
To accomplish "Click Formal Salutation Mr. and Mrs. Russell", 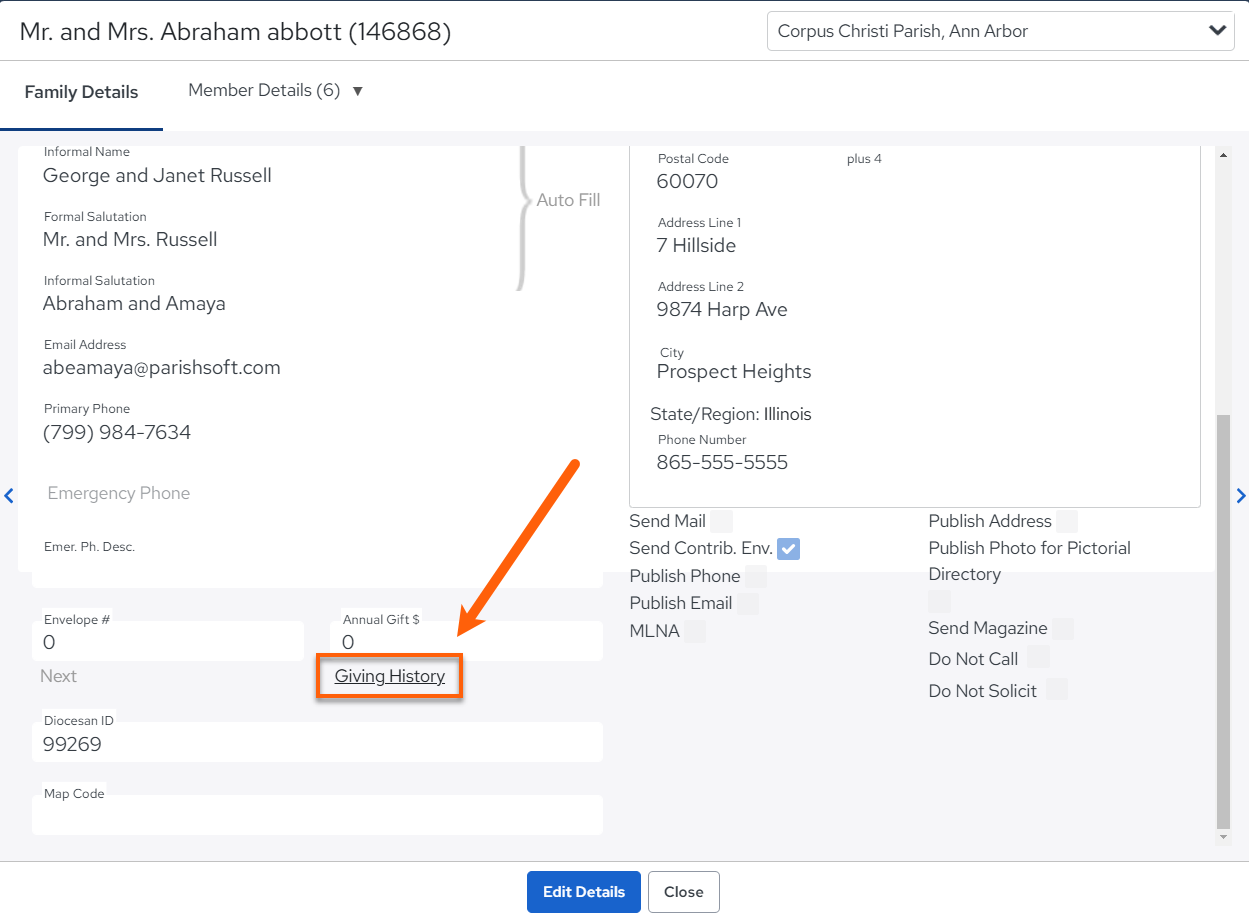I will tap(130, 240).
